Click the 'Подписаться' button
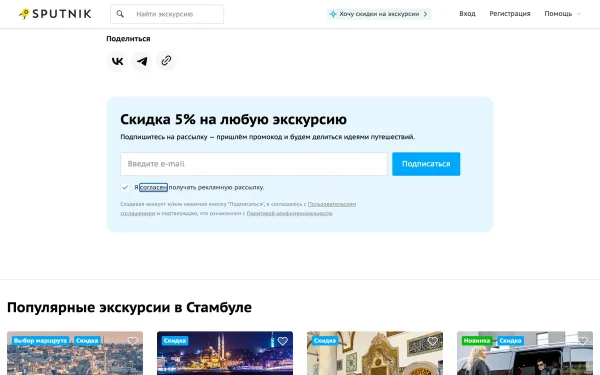600x375 pixels. (426, 164)
